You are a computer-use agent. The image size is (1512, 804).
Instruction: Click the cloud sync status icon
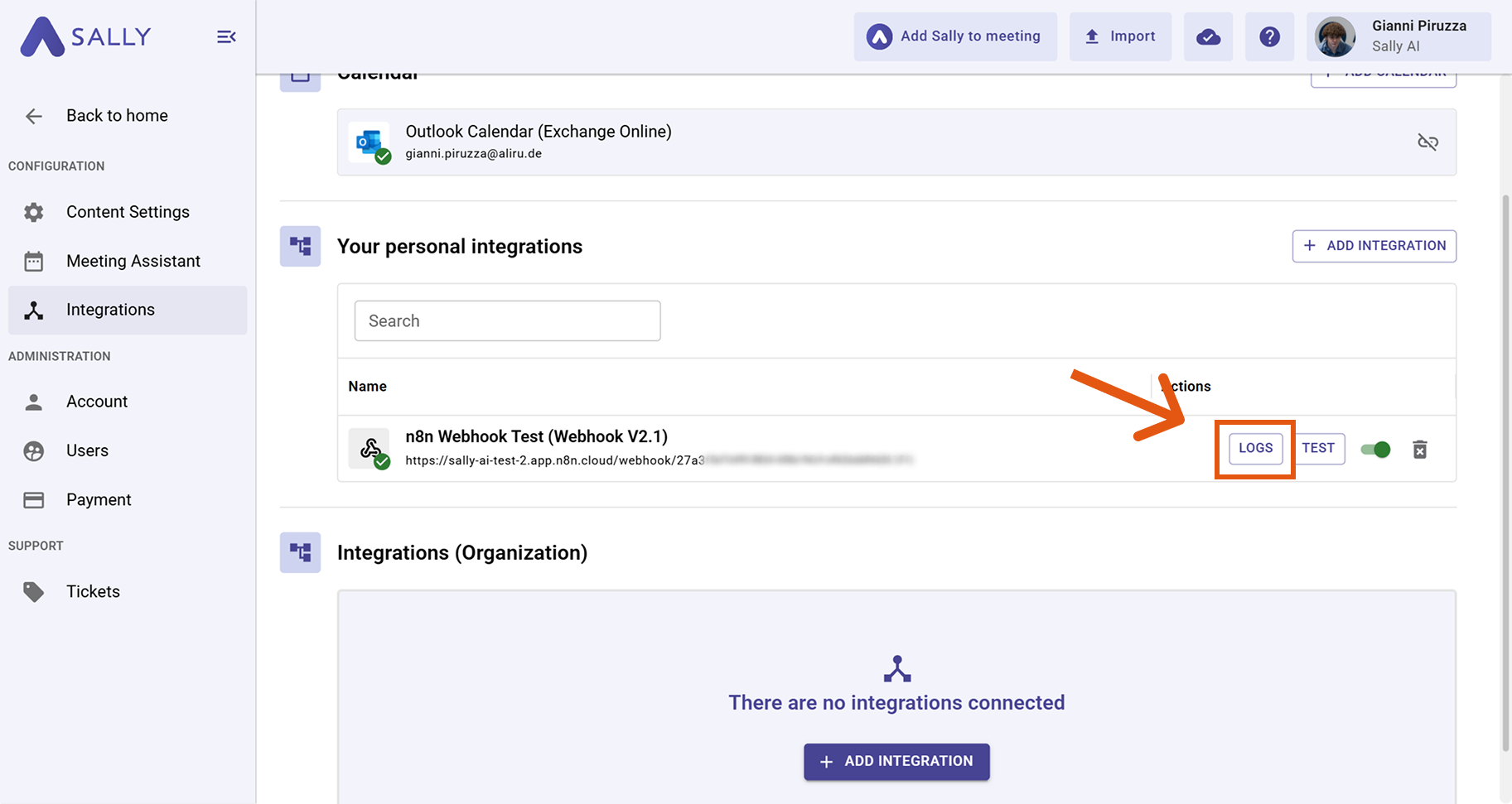pyautogui.click(x=1208, y=36)
